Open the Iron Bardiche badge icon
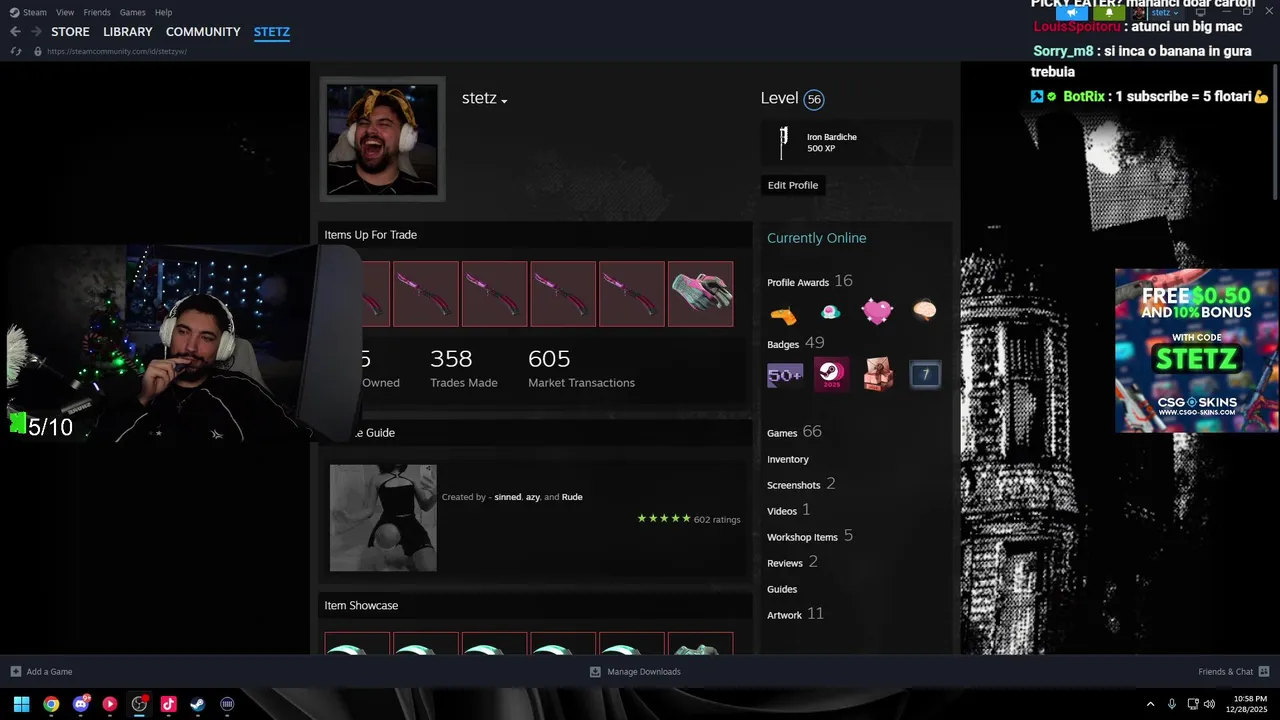1280x720 pixels. 784,142
